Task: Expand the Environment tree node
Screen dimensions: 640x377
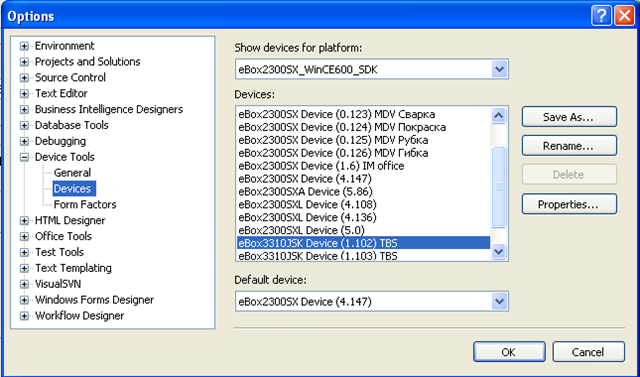Action: (24, 46)
